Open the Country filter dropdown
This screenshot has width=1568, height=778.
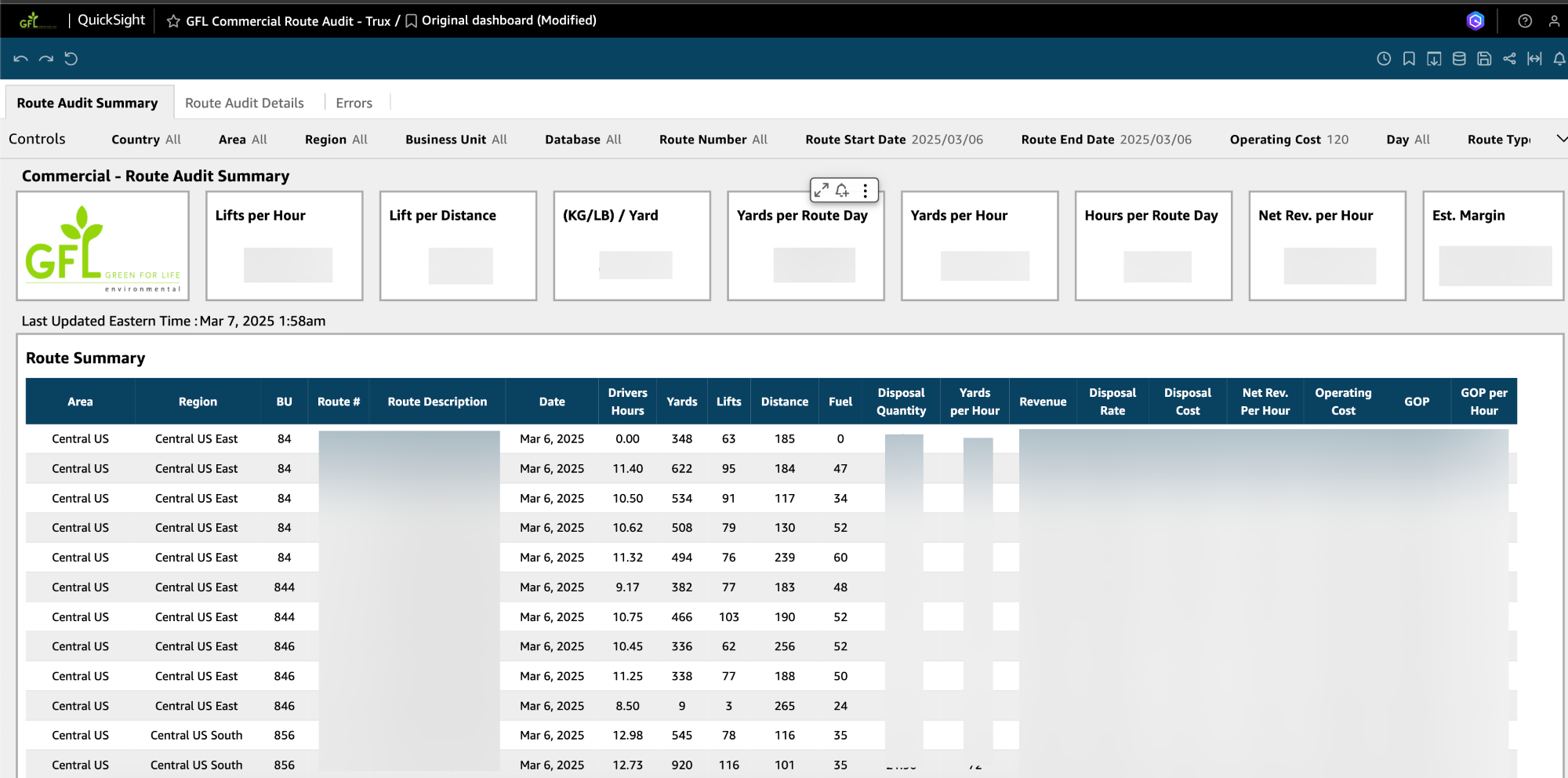tap(146, 140)
